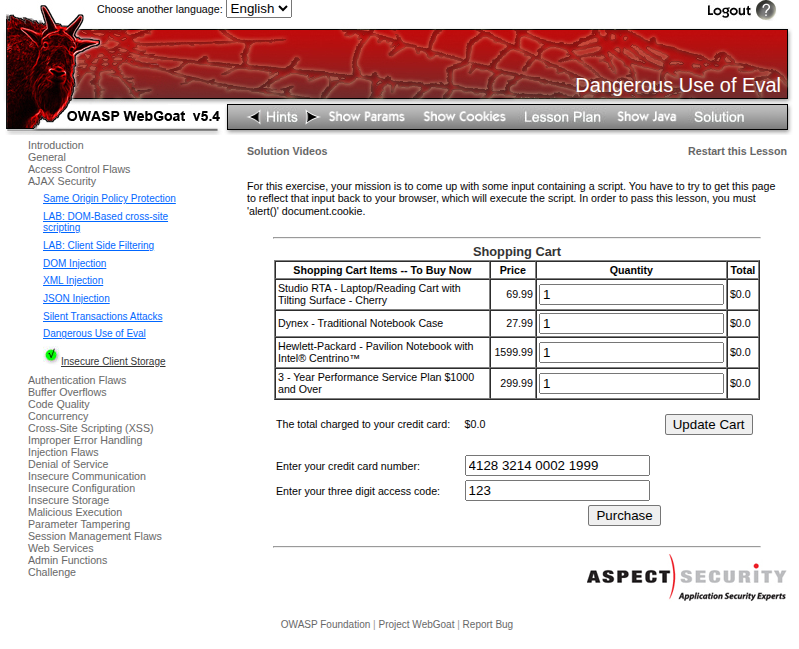Open the language selection dropdown
Image resolution: width=799 pixels, height=649 pixels.
click(259, 9)
